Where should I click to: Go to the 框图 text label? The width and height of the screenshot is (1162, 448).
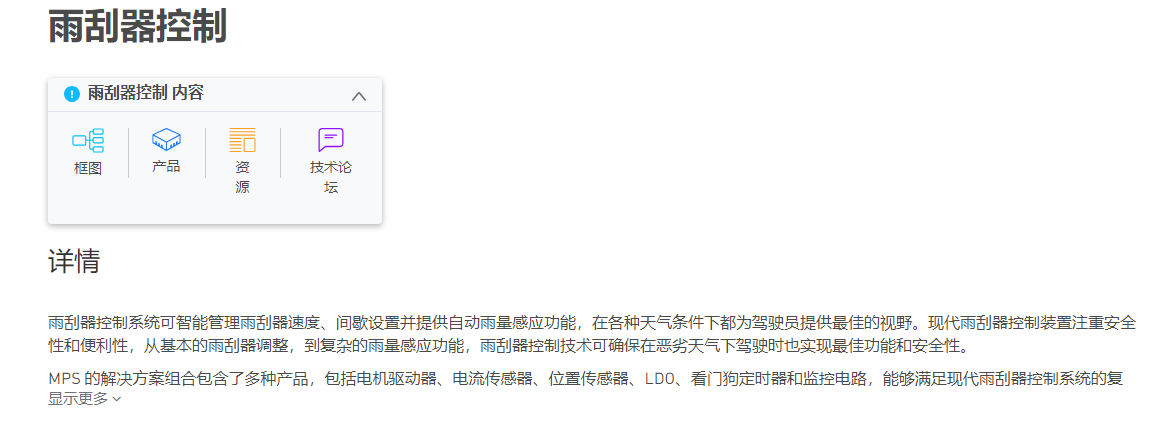tap(87, 169)
